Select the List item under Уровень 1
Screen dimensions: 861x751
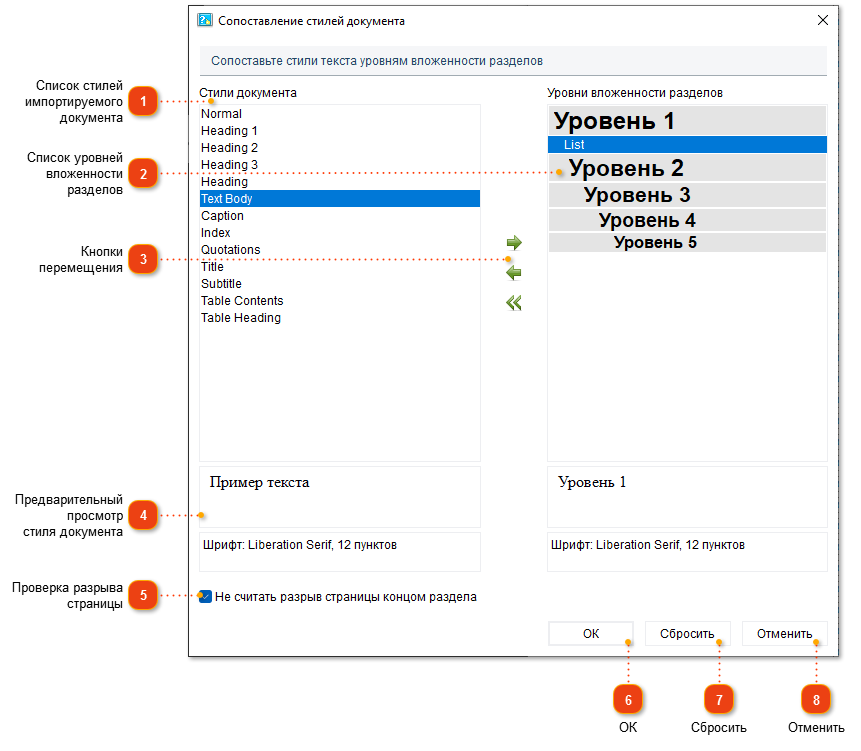point(574,145)
